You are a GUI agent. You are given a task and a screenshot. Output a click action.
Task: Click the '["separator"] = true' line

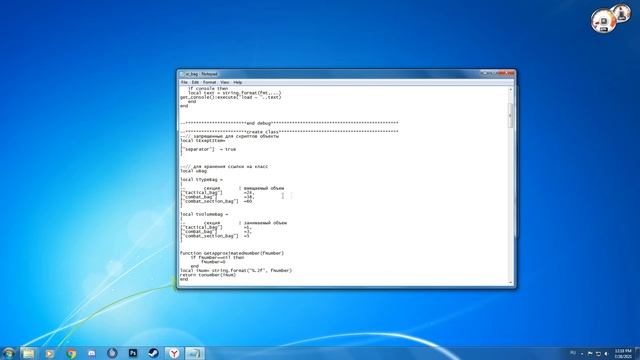(208, 149)
